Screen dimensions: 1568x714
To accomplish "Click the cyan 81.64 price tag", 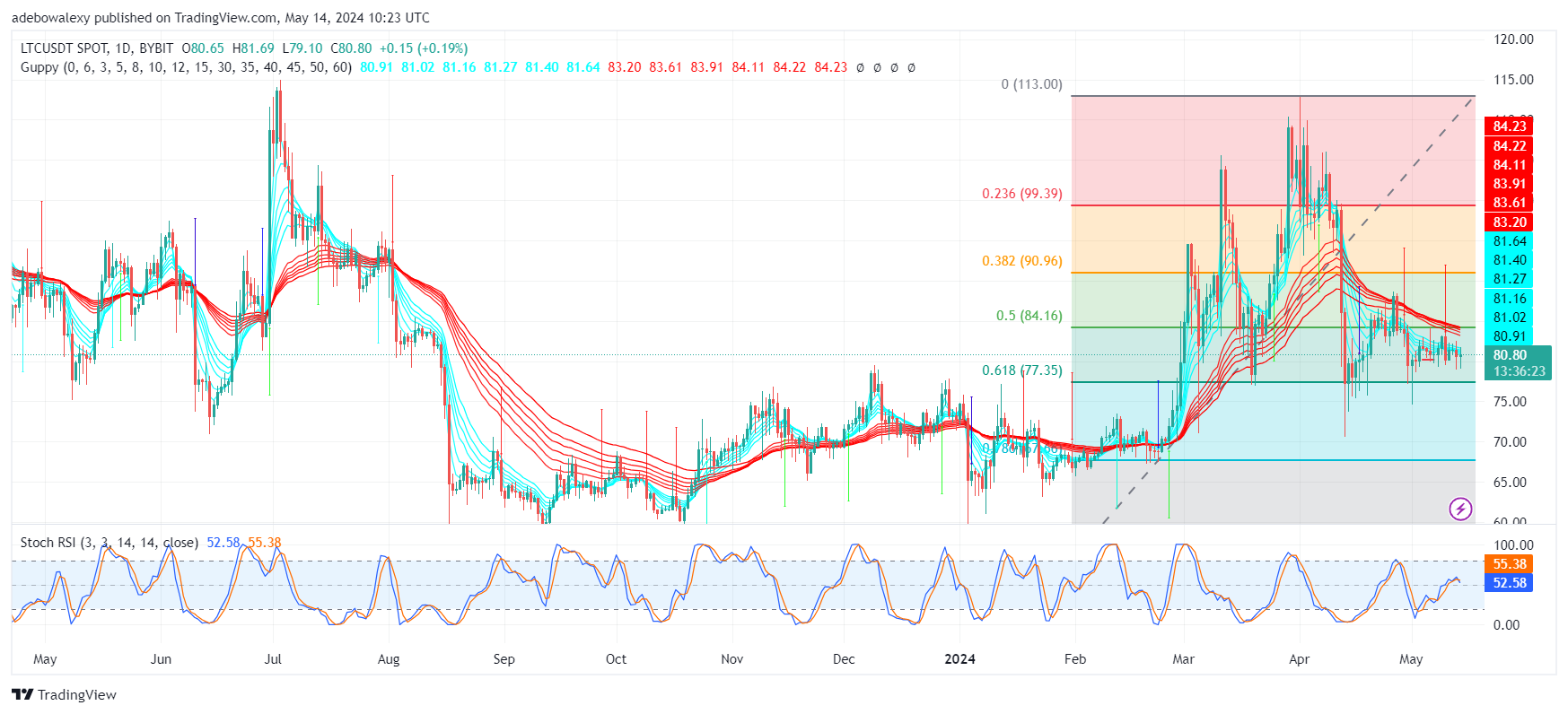I will coord(1509,241).
